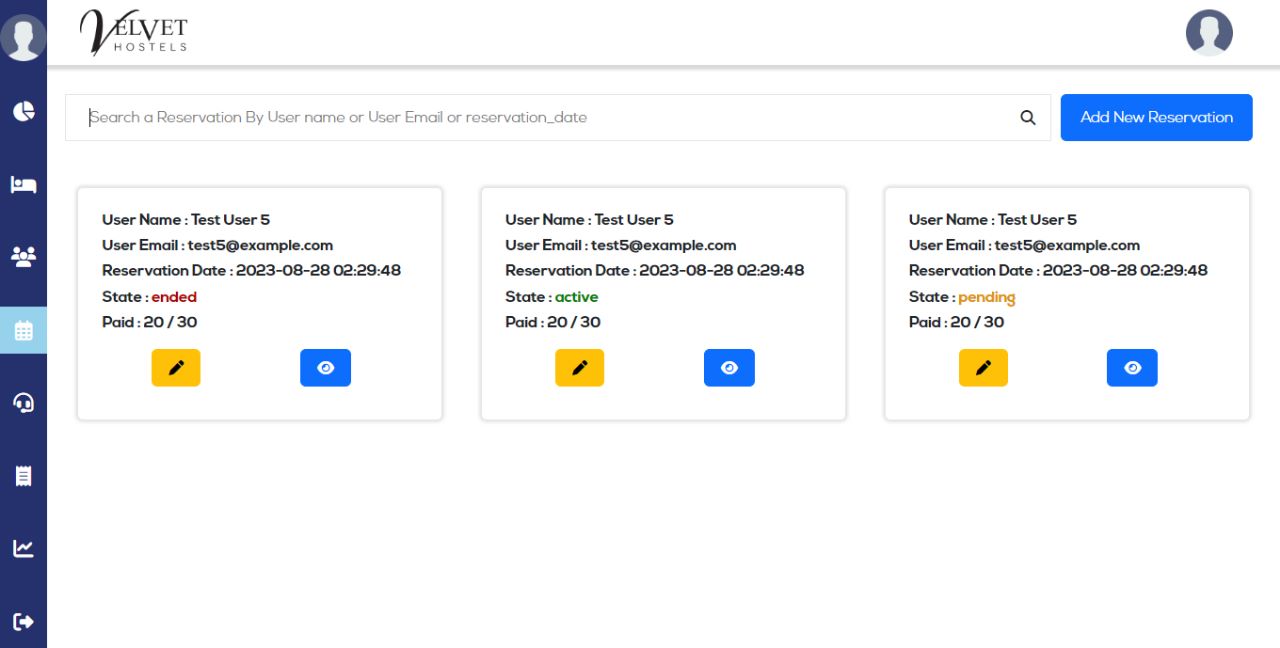Open the profile avatar in top right

click(1209, 33)
